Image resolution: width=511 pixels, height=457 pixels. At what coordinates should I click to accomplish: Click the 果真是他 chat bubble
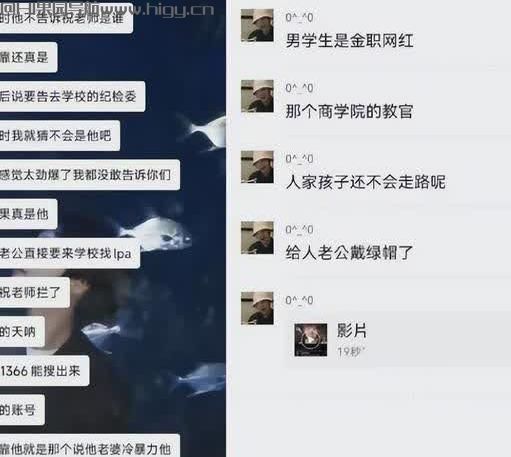[x=29, y=214]
